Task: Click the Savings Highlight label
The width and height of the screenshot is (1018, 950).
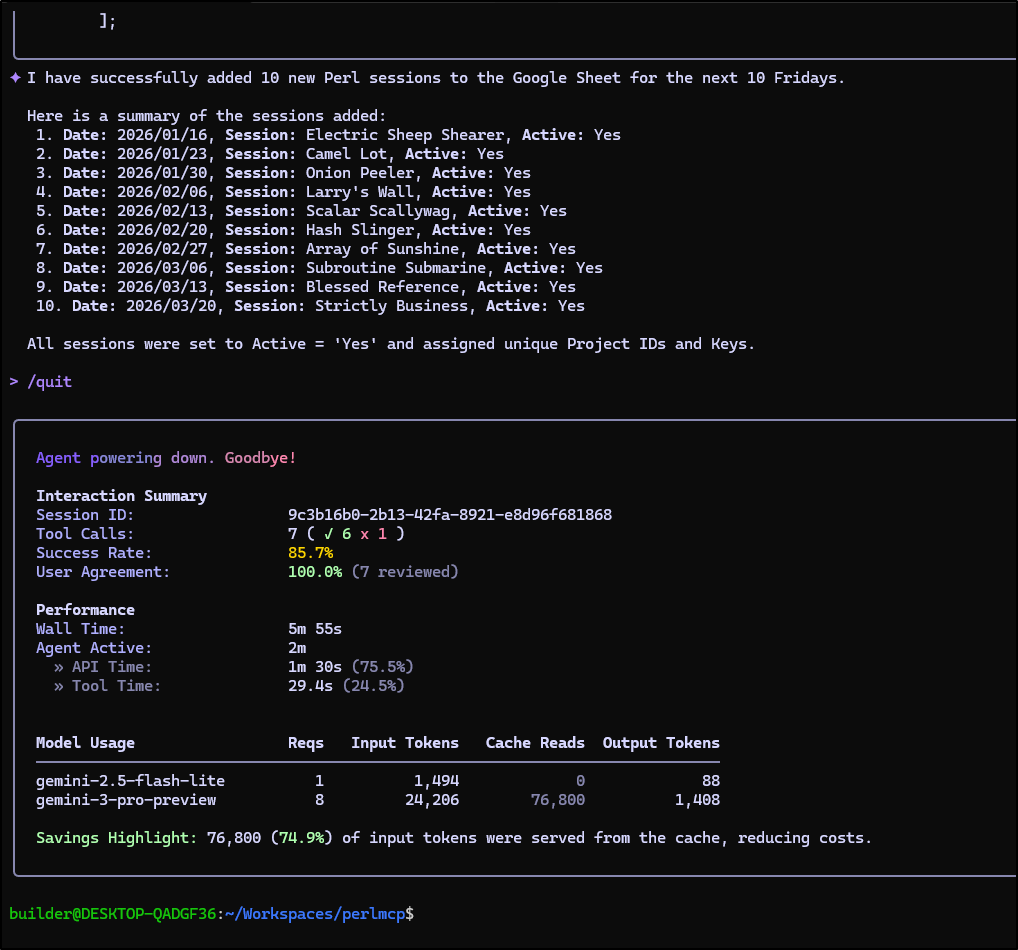Action: point(117,838)
